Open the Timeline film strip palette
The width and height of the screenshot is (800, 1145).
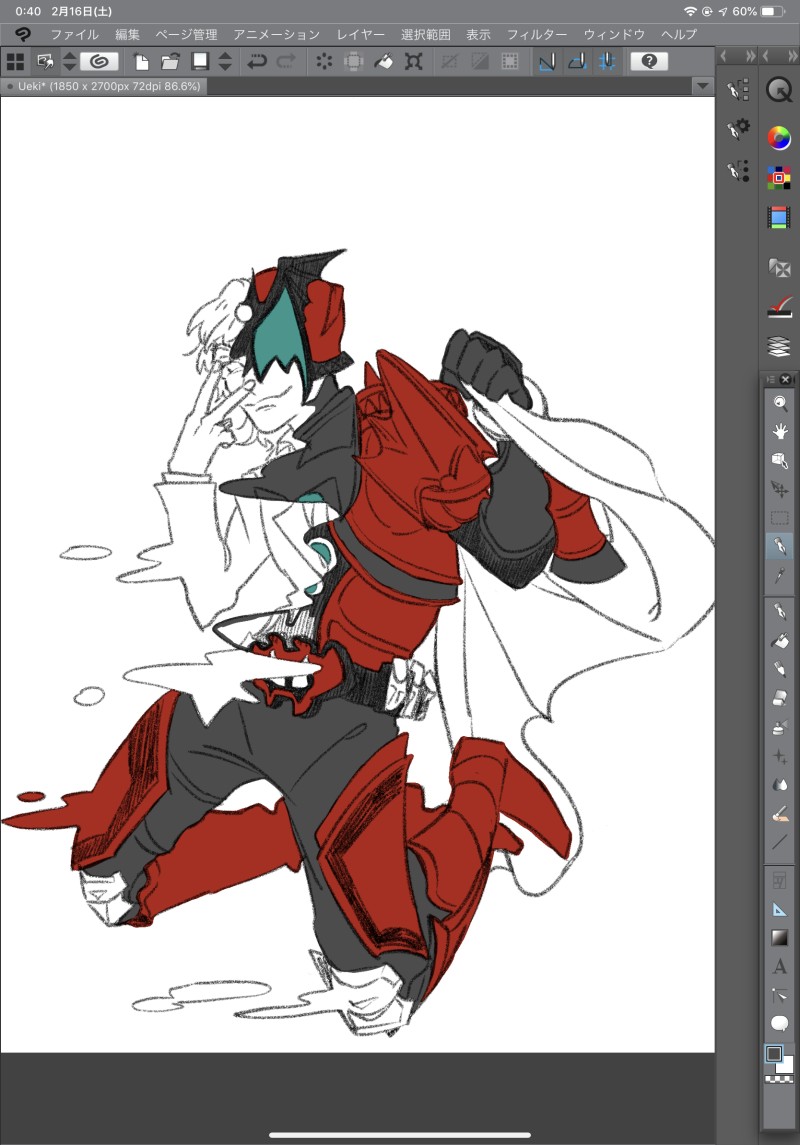point(780,217)
